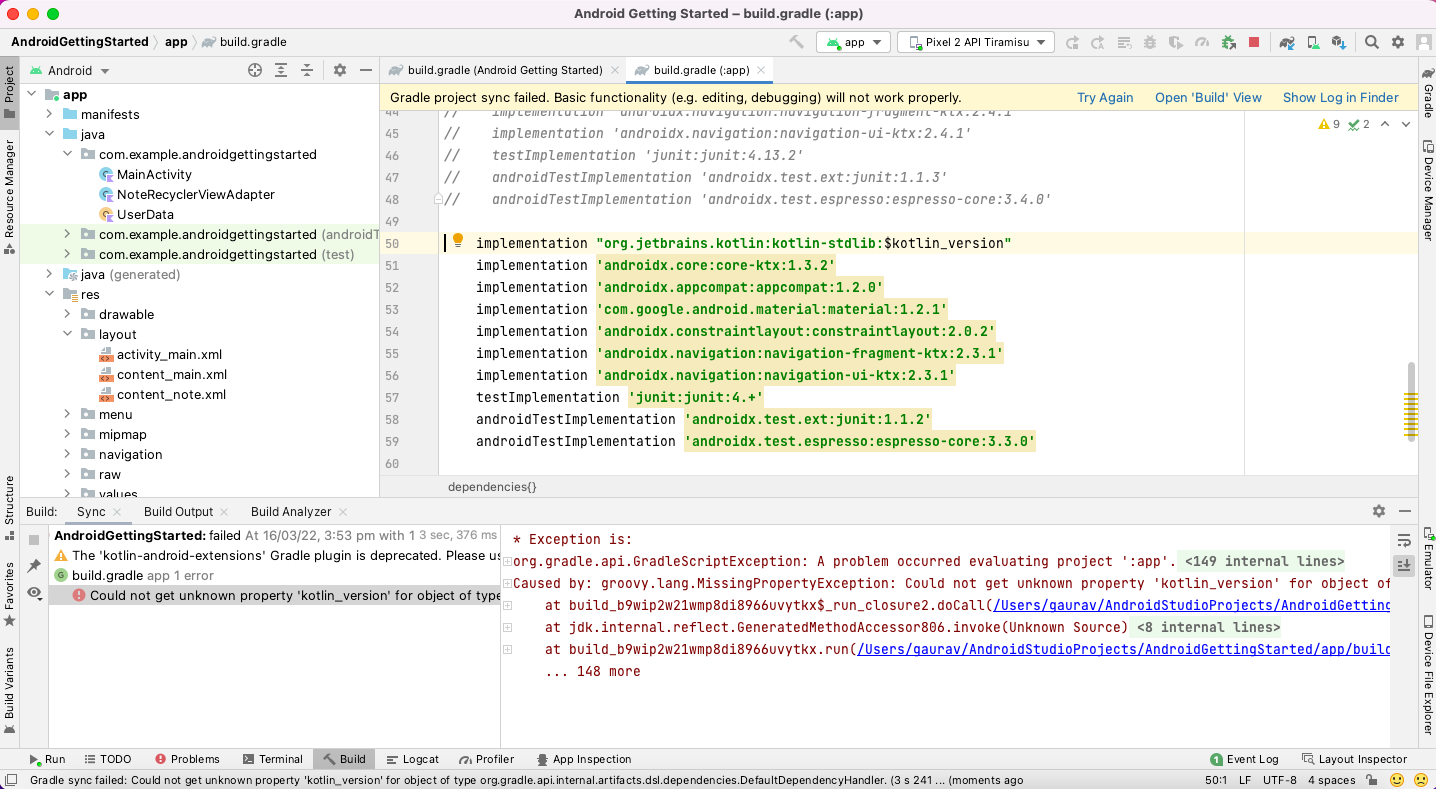Screen dimensions: 1436x789
Task: Sync project with Gradle files elephant icon
Action: coord(1288,42)
